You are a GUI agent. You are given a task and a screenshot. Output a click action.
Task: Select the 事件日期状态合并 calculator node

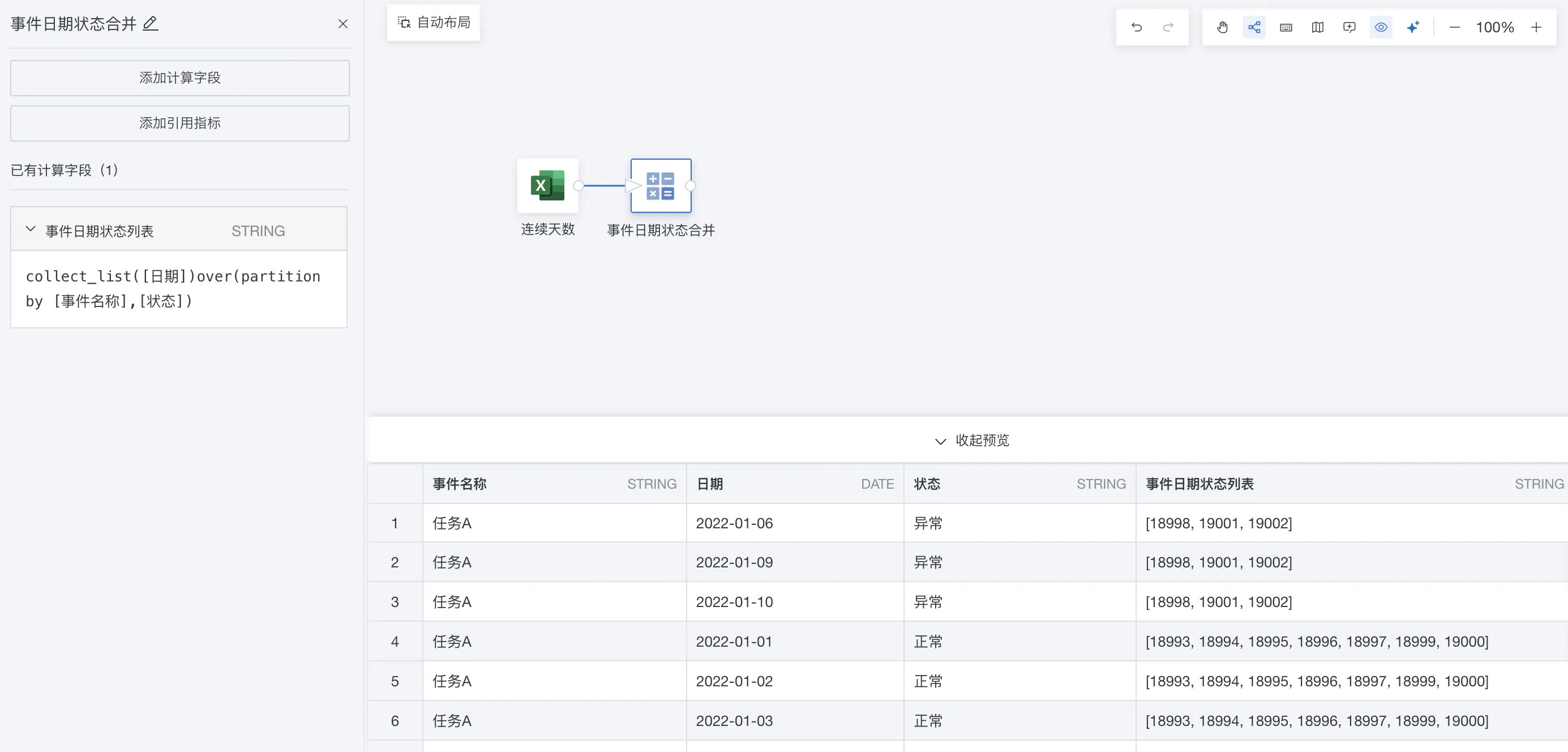[661, 185]
